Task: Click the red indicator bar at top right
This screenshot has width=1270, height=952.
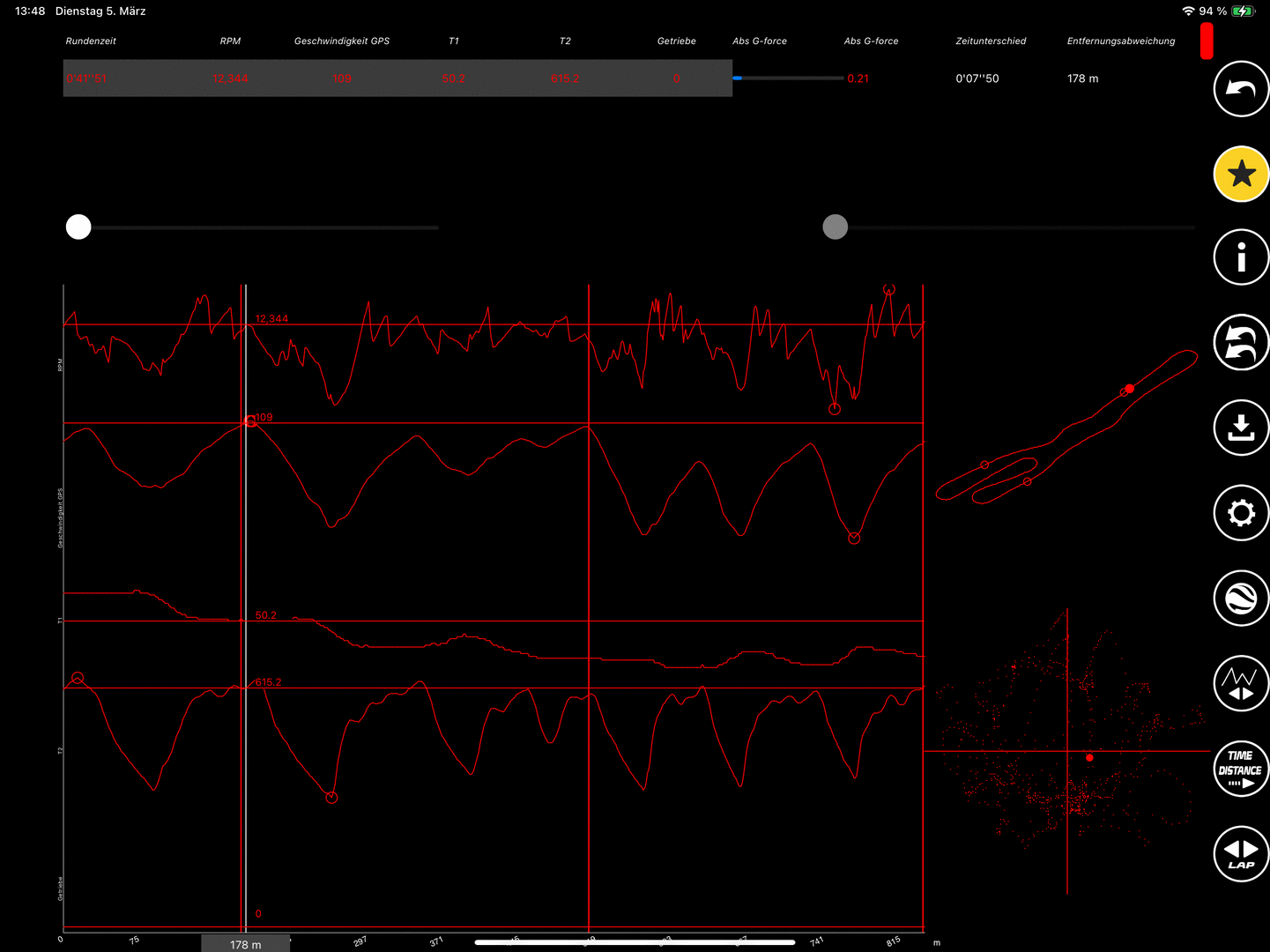Action: [x=1207, y=41]
